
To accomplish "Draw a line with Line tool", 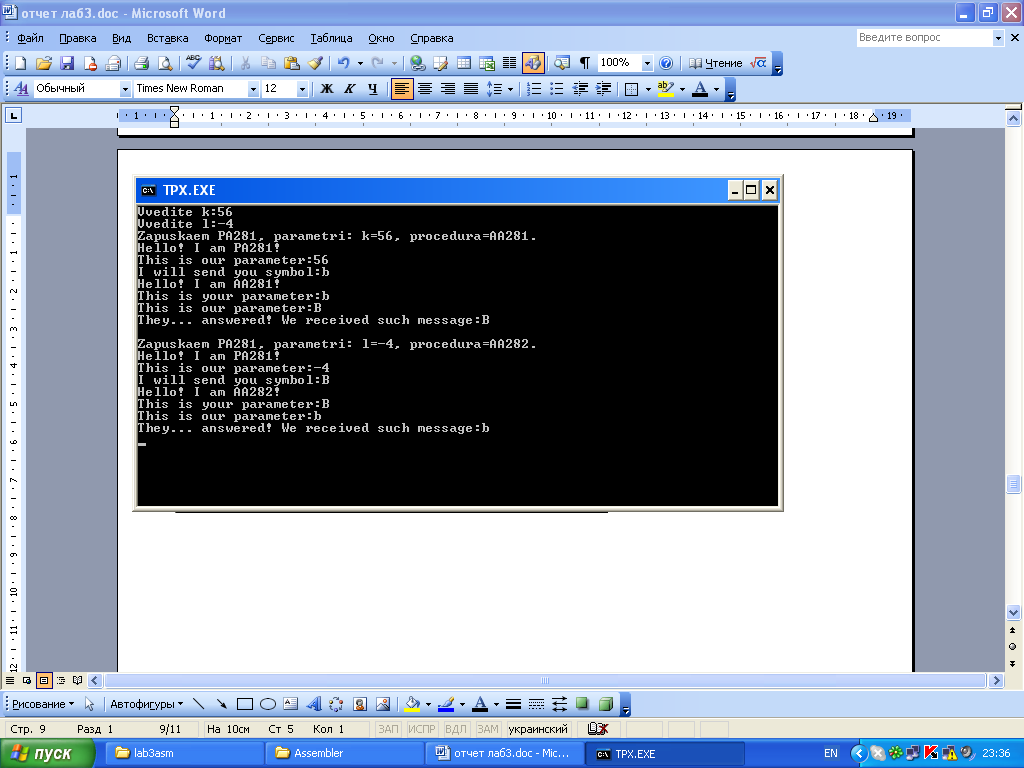I will 199,704.
